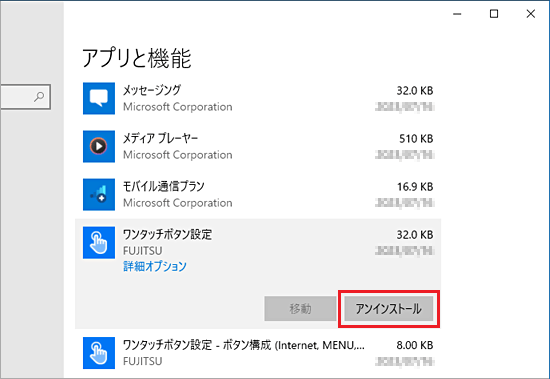The image size is (550, 379).
Task: Focus the search input field
Action: tap(25, 97)
